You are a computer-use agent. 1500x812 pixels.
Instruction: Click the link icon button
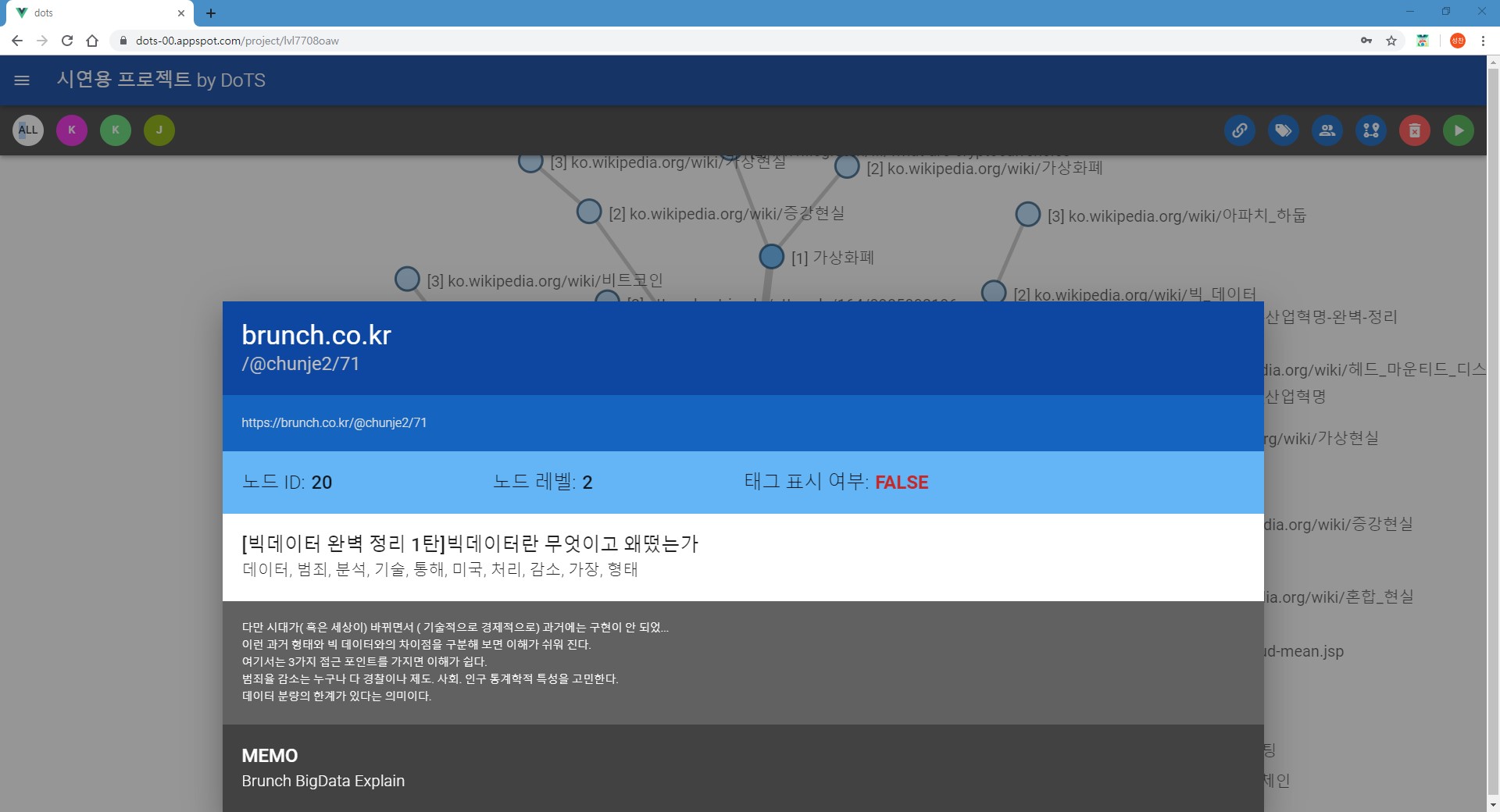click(1240, 130)
